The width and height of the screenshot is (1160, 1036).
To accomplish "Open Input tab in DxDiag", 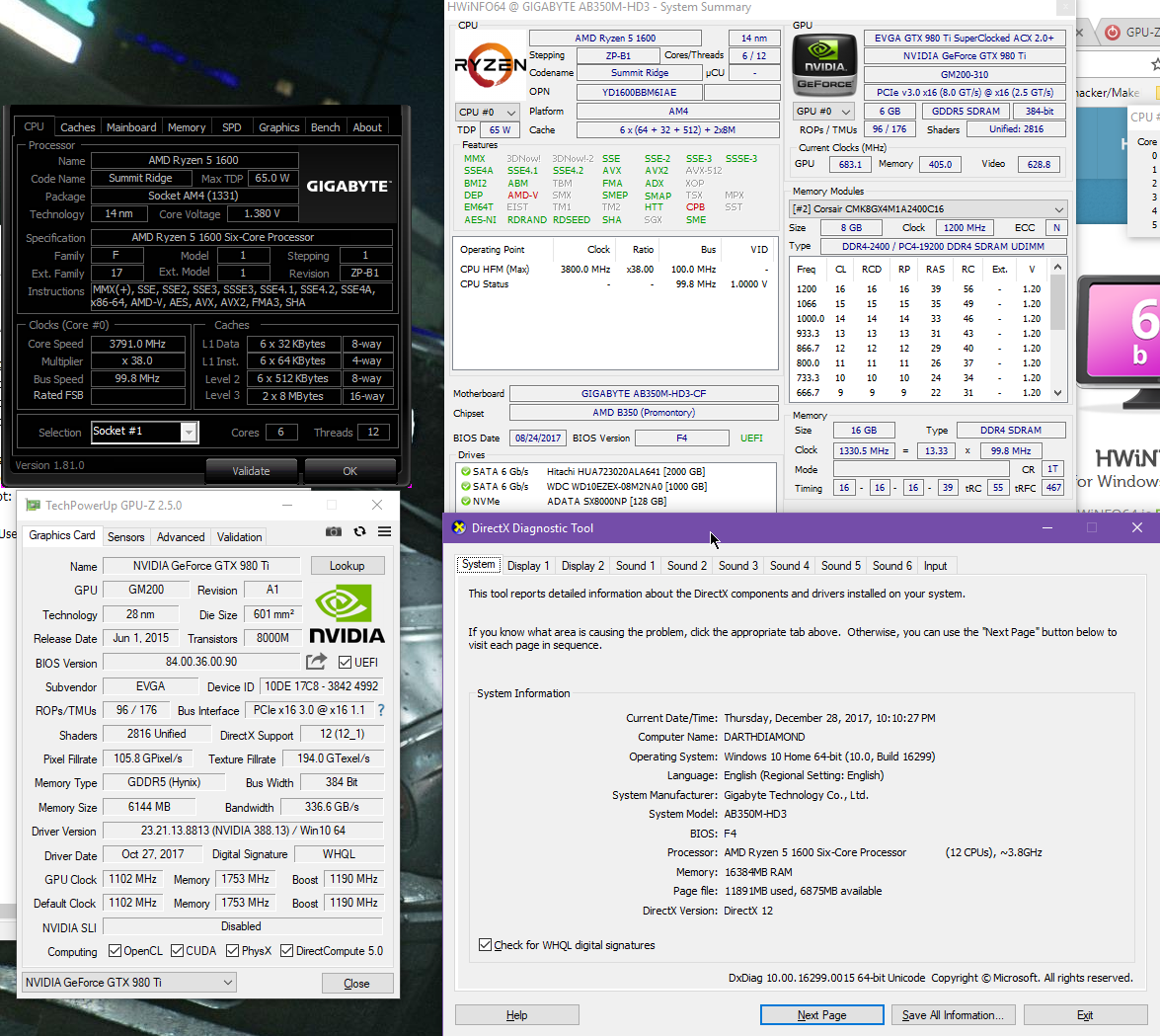I will click(935, 565).
